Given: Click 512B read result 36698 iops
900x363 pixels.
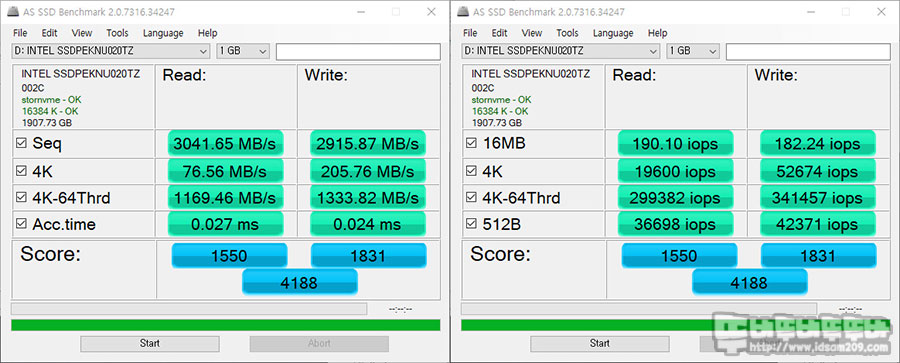Looking at the screenshot, I should click(676, 224).
